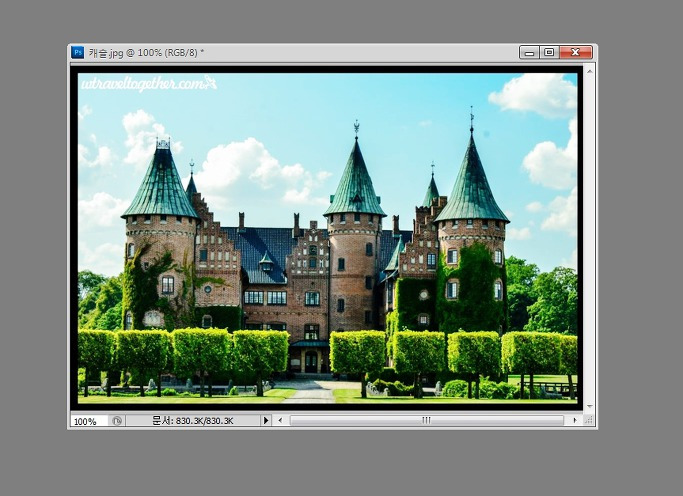683x496 pixels.
Task: Click the window resize grip at the corner
Action: [589, 421]
